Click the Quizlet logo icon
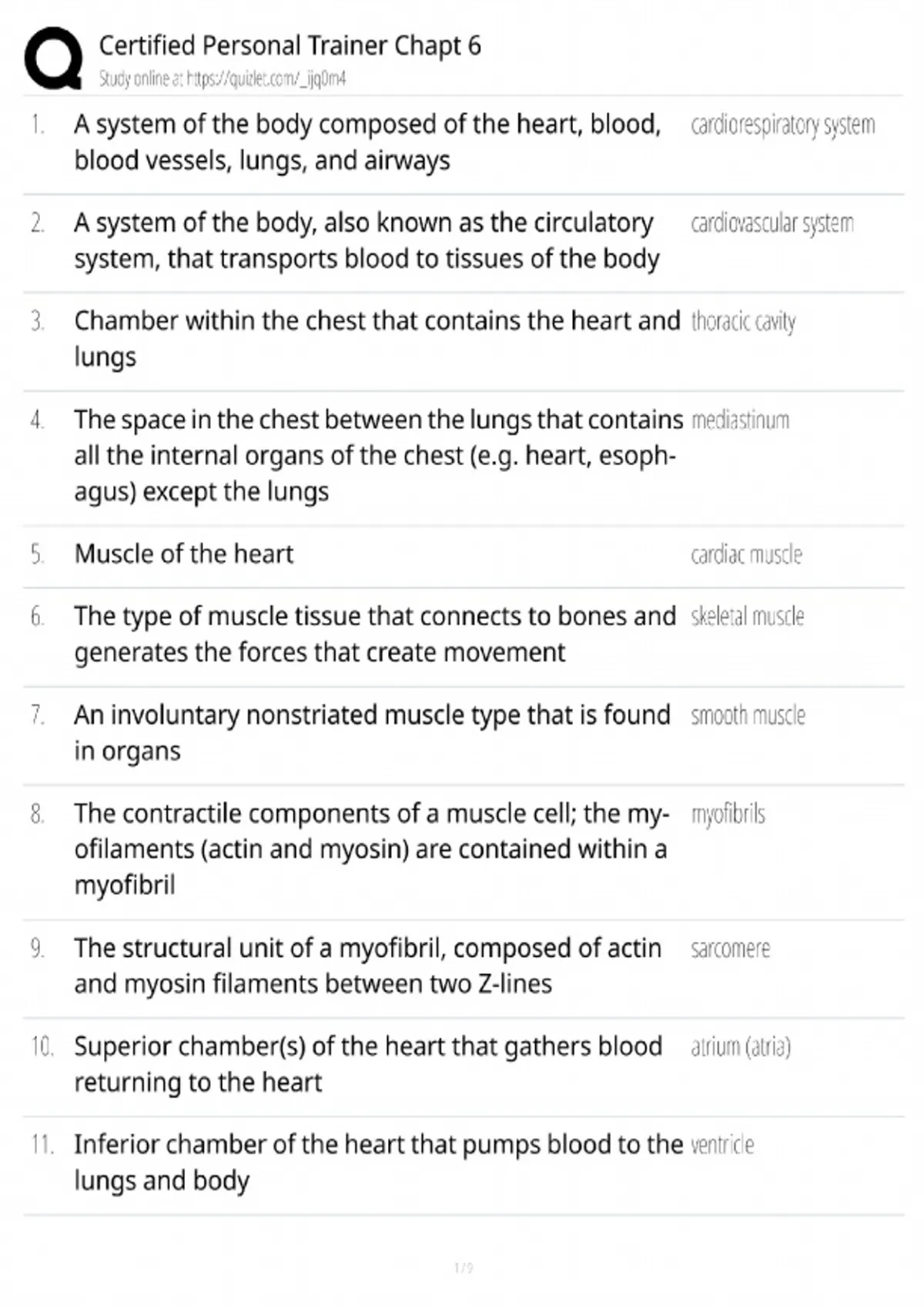 coord(54,59)
